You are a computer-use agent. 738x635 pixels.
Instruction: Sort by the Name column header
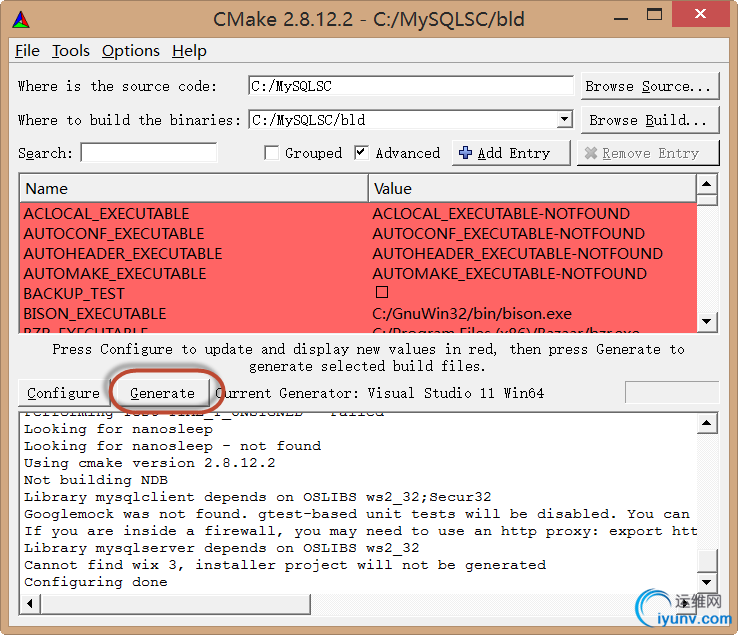[193, 189]
